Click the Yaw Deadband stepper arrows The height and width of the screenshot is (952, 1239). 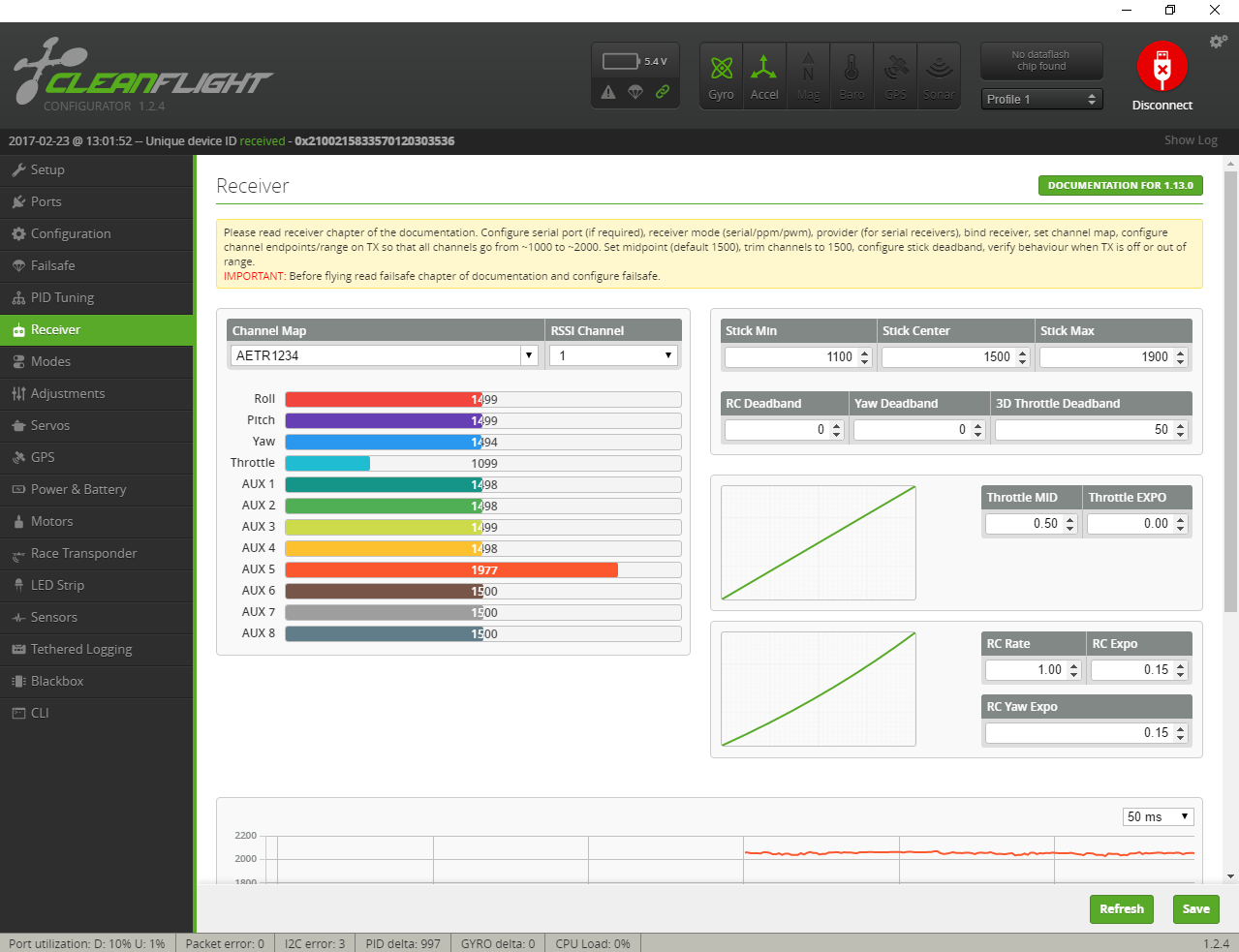[977, 430]
